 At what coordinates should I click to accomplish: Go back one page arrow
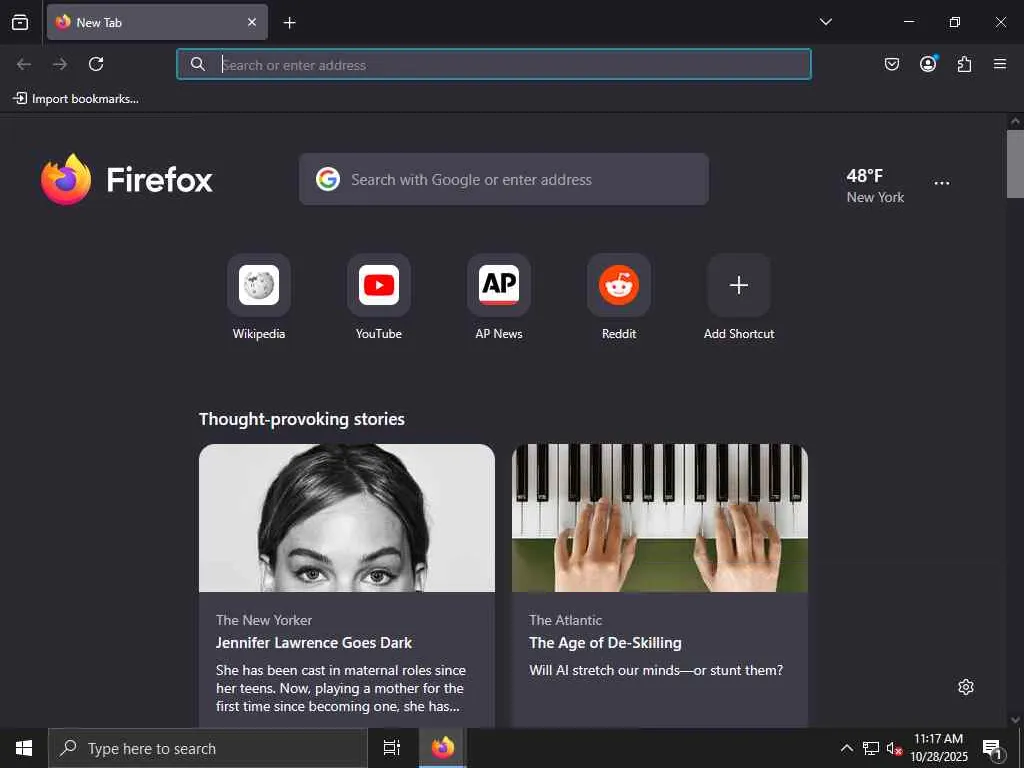coord(24,64)
